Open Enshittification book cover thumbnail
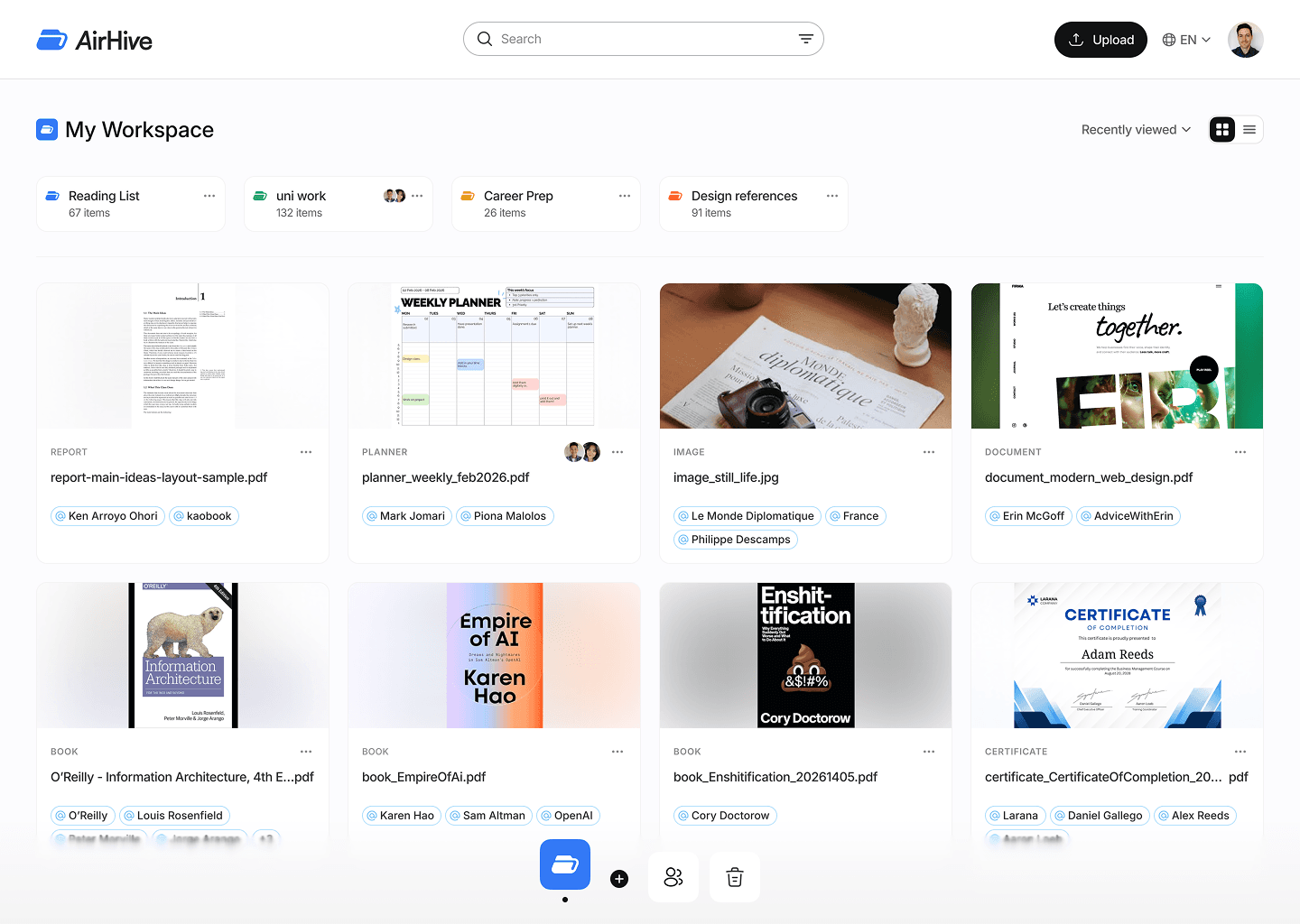The height and width of the screenshot is (924, 1300). point(805,655)
